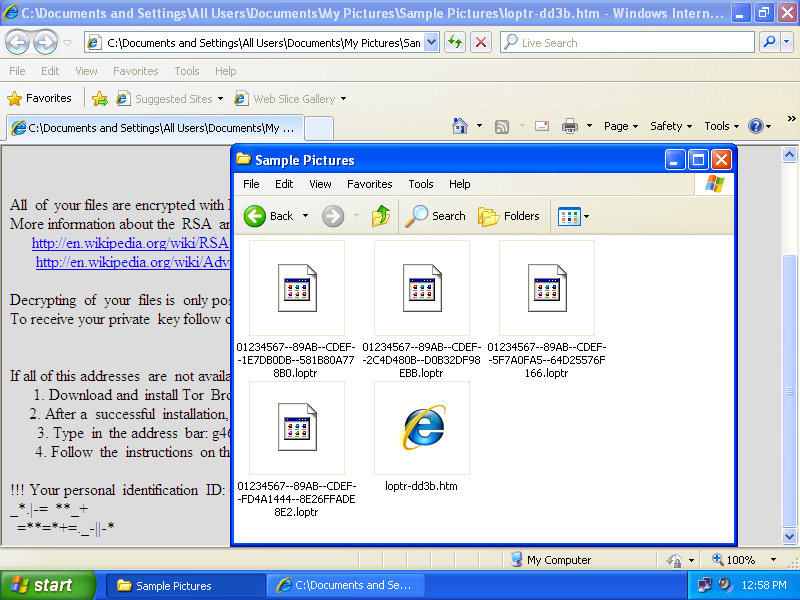Run the Live Search magnifier button
Image resolution: width=800 pixels, height=600 pixels.
769,43
